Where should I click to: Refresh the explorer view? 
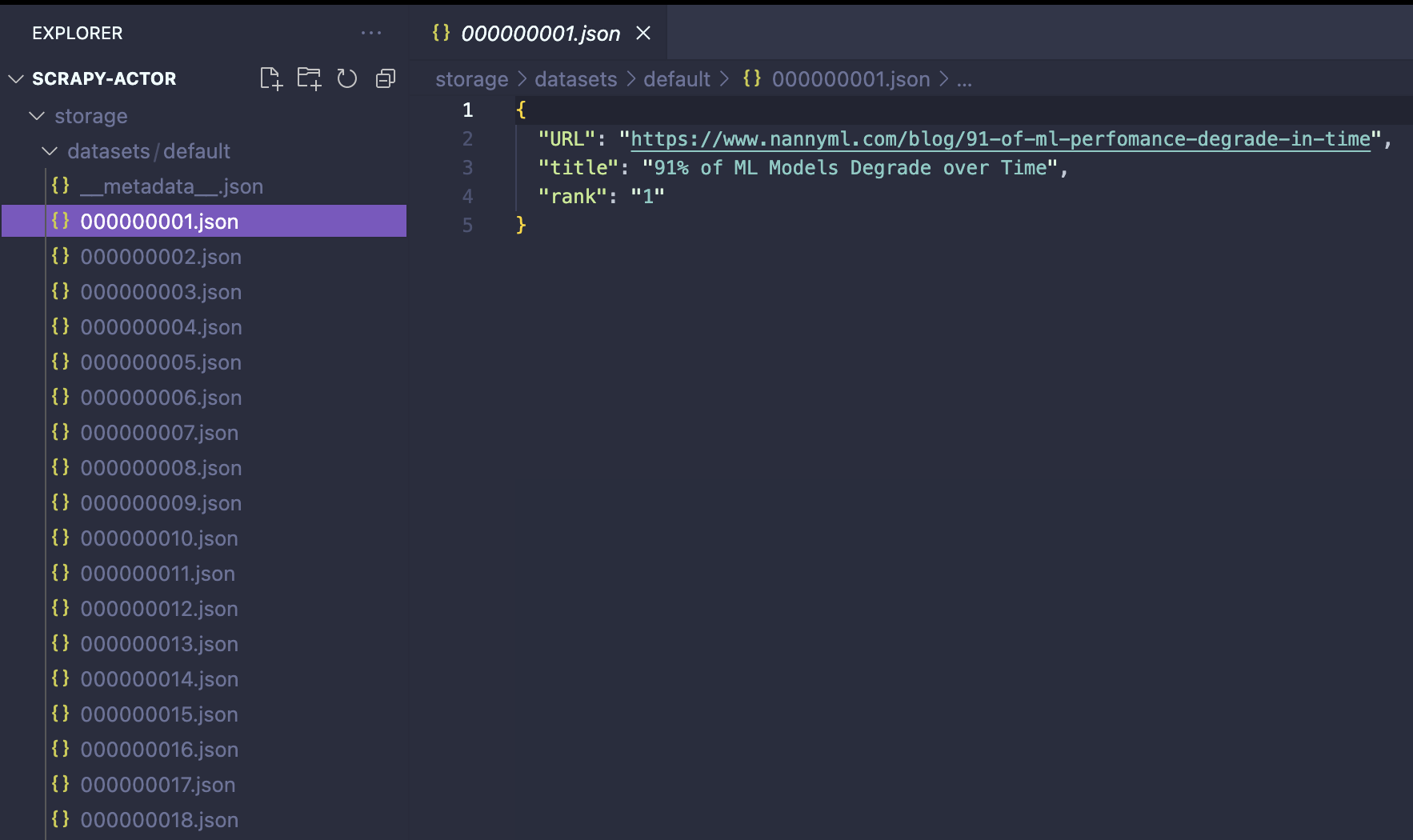pyautogui.click(x=346, y=78)
